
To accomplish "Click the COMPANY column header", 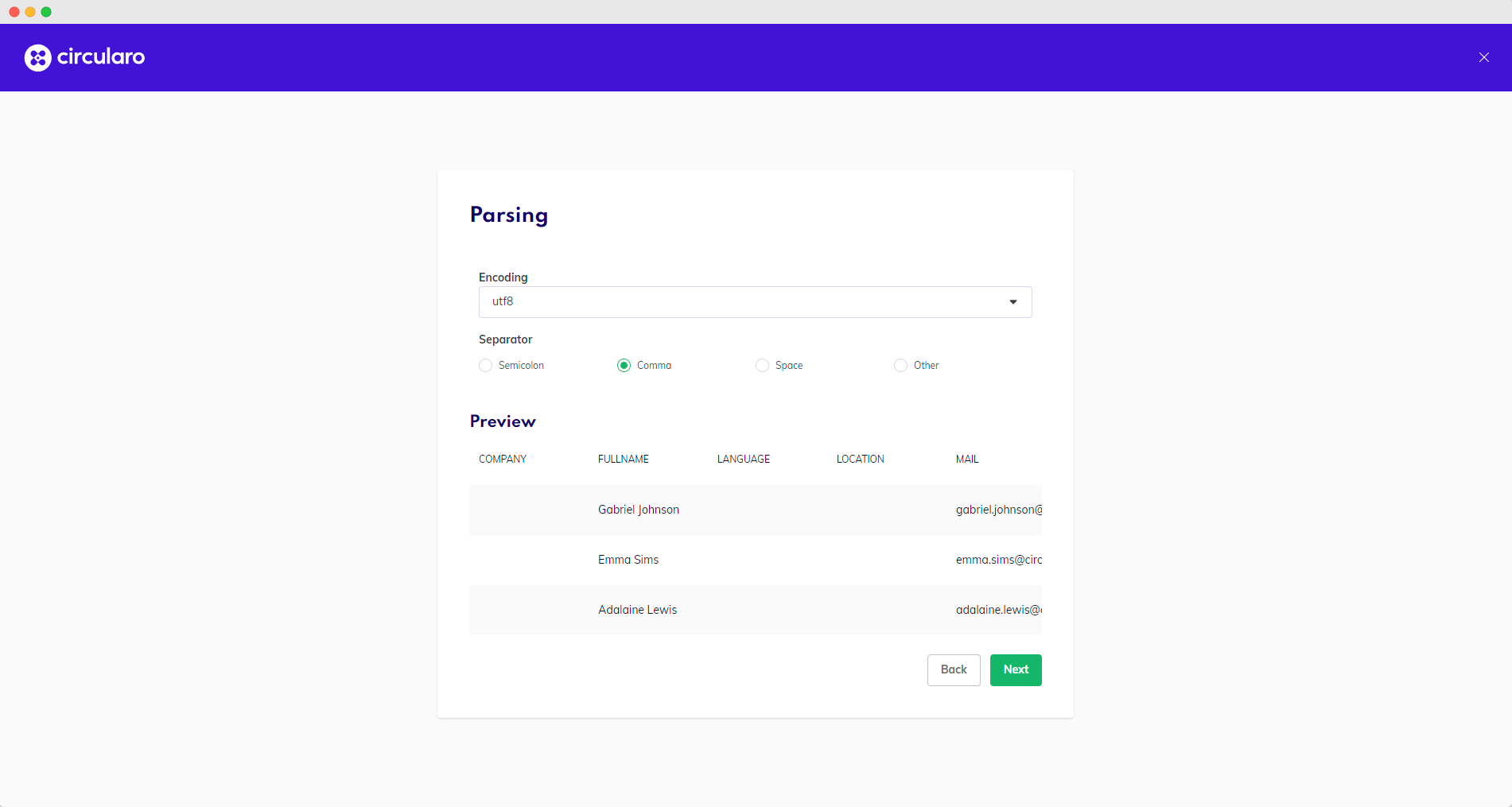I will [503, 460].
